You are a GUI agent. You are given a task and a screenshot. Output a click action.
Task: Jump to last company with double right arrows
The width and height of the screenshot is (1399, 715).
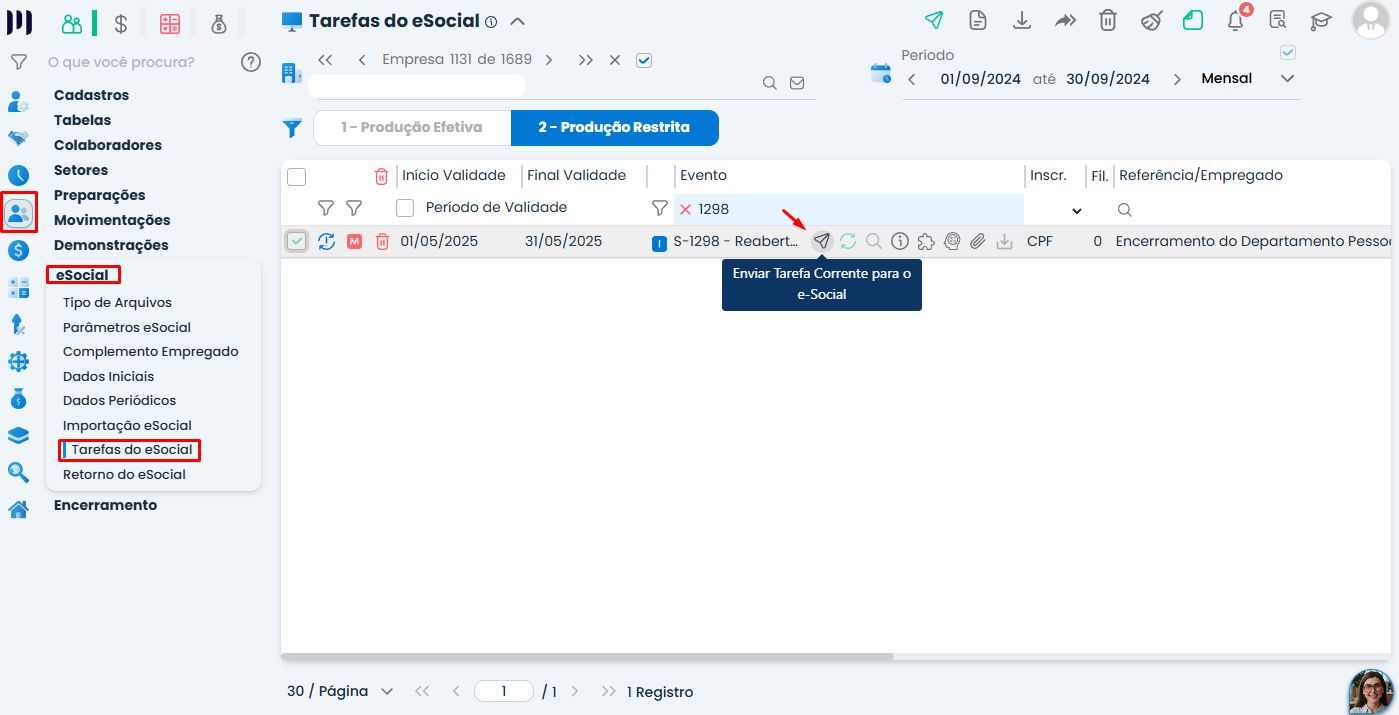tap(585, 60)
